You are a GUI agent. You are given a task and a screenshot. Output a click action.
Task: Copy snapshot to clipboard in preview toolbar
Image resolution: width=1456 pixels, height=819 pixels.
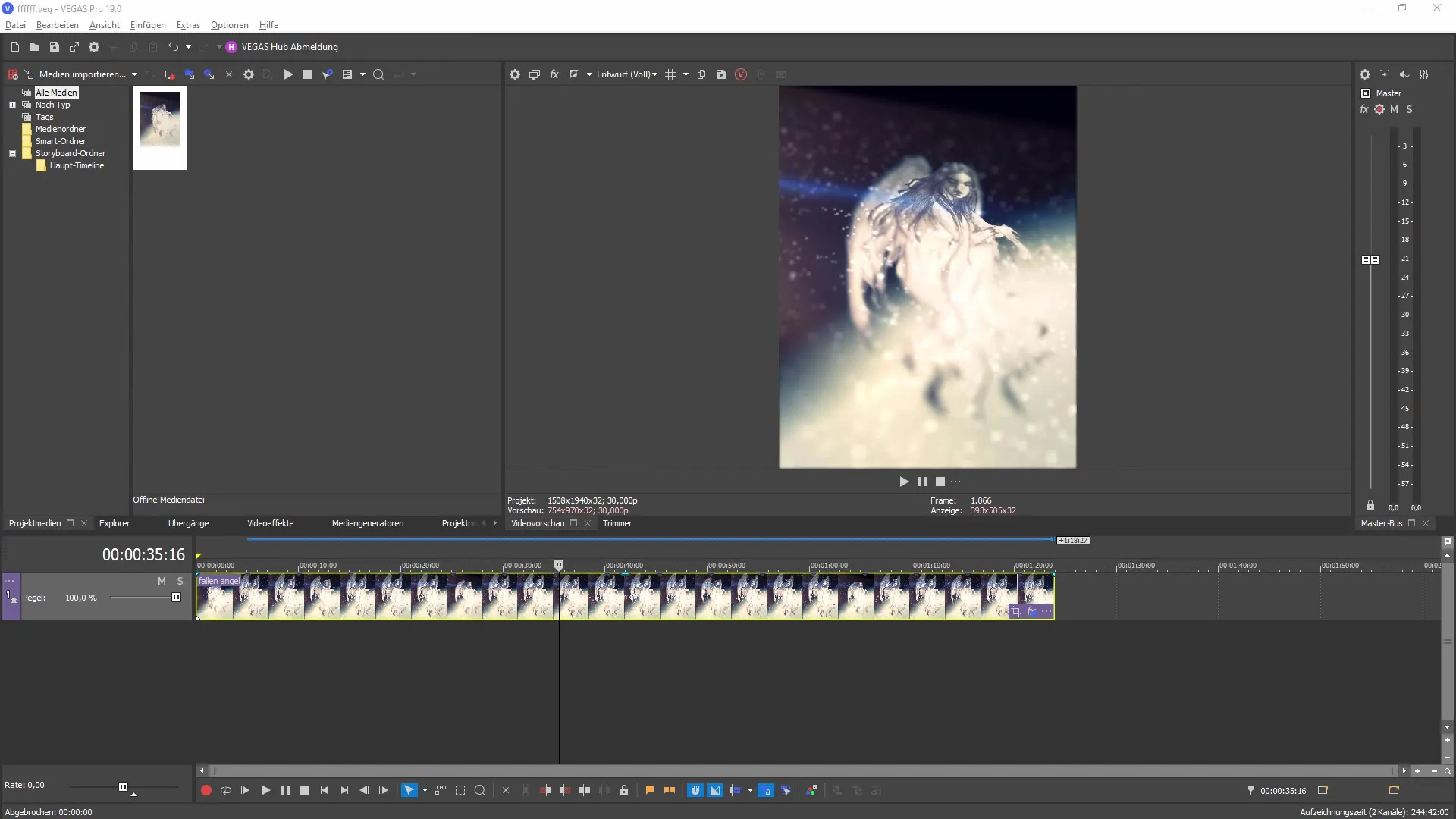click(701, 74)
